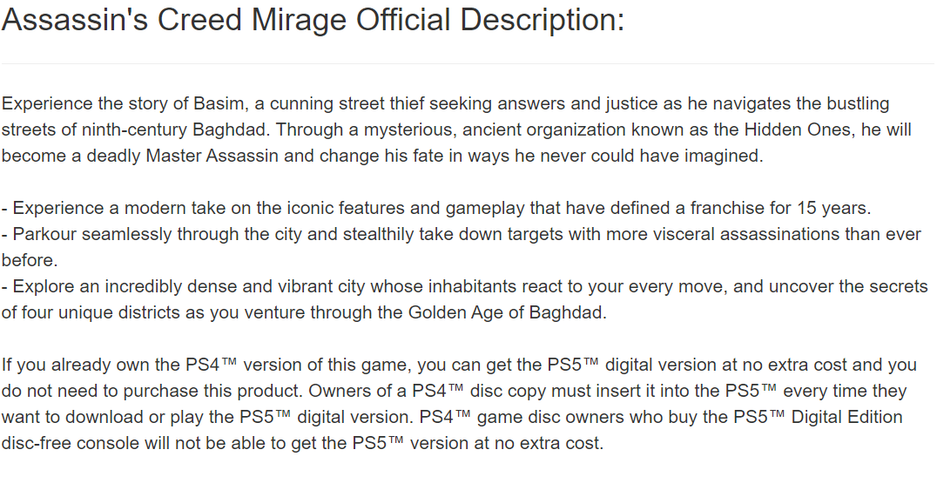The image size is (937, 495).
Task: Click the lone word "before." ending the Parkour bullet
Action: [30, 260]
